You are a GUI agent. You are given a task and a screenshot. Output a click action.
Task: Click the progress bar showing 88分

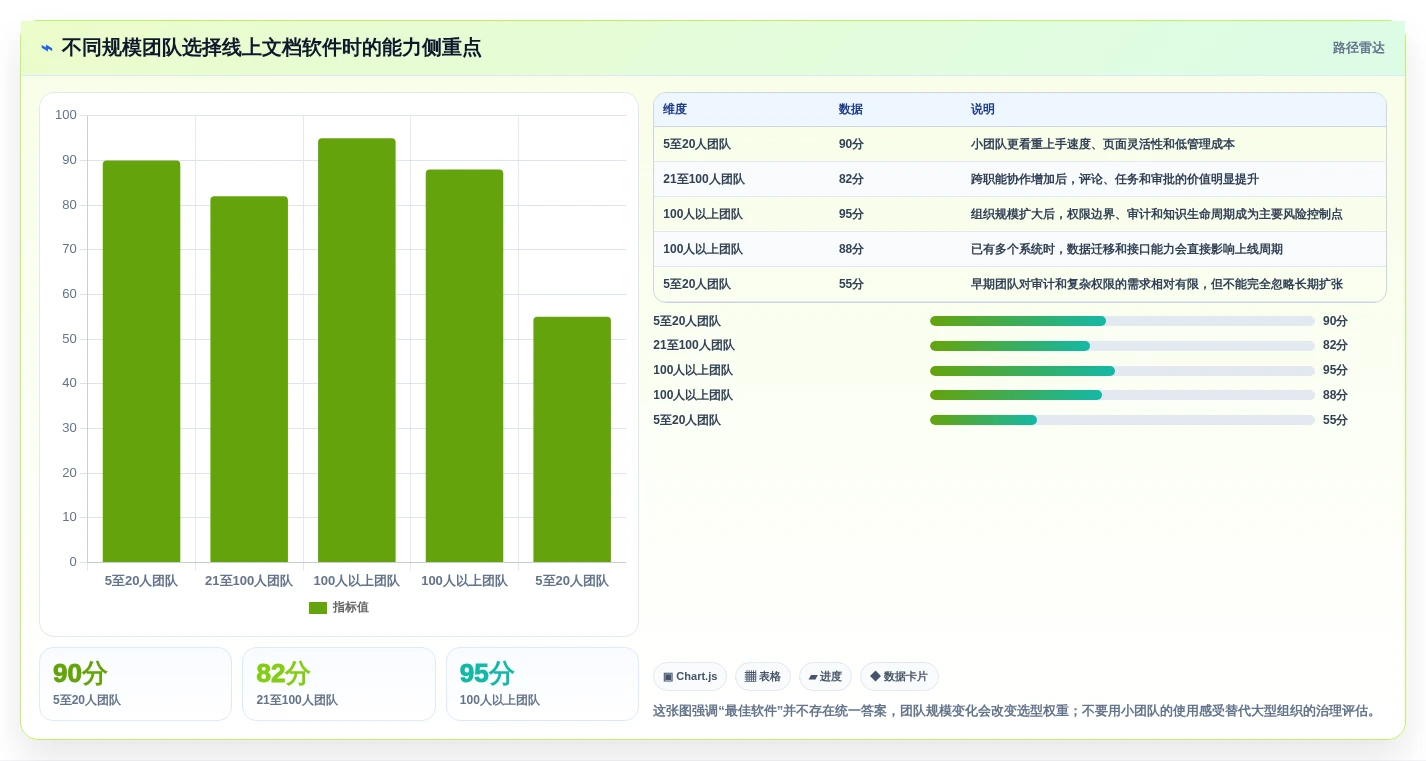tap(1122, 395)
